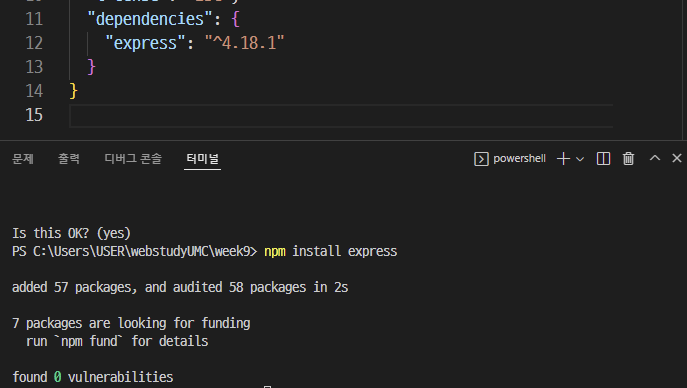
Task: Place cursor on empty line 15
Action: tap(341, 116)
